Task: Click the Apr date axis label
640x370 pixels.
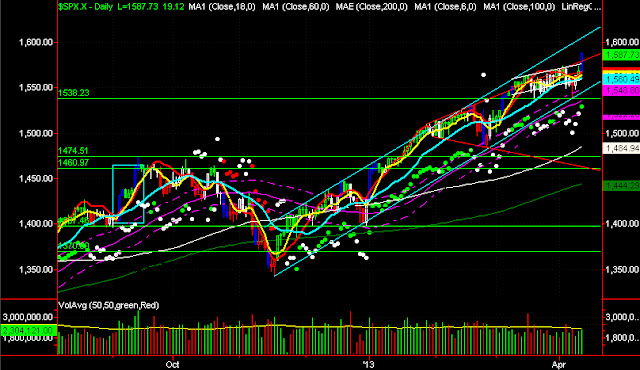Action: (558, 364)
